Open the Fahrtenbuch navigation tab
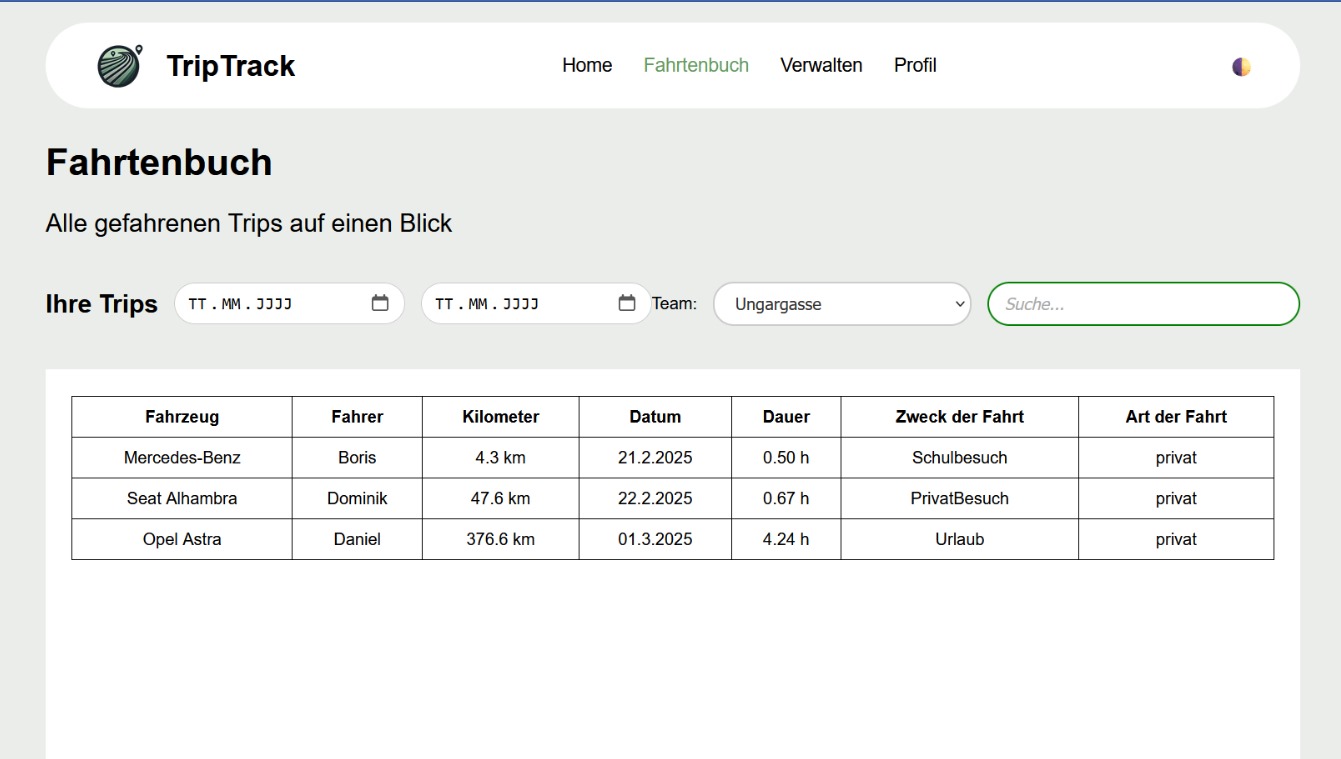This screenshot has height=759, width=1341. (x=696, y=65)
